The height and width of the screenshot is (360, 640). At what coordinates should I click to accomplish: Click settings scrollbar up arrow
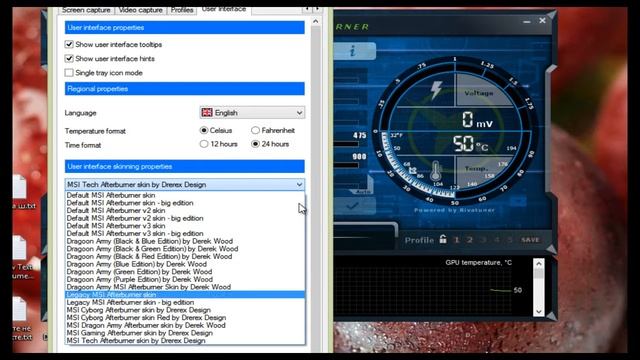[x=316, y=21]
